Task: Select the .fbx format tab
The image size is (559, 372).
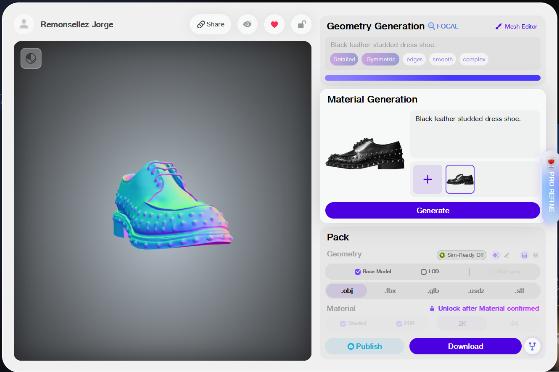Action: click(390, 291)
